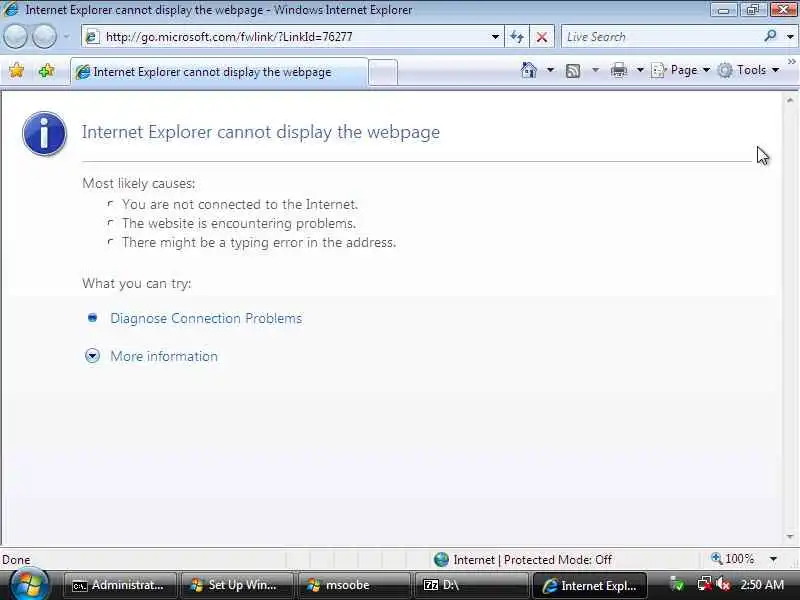Open the recent pages dropdown arrow
Screen dimensions: 800x600
(x=66, y=37)
